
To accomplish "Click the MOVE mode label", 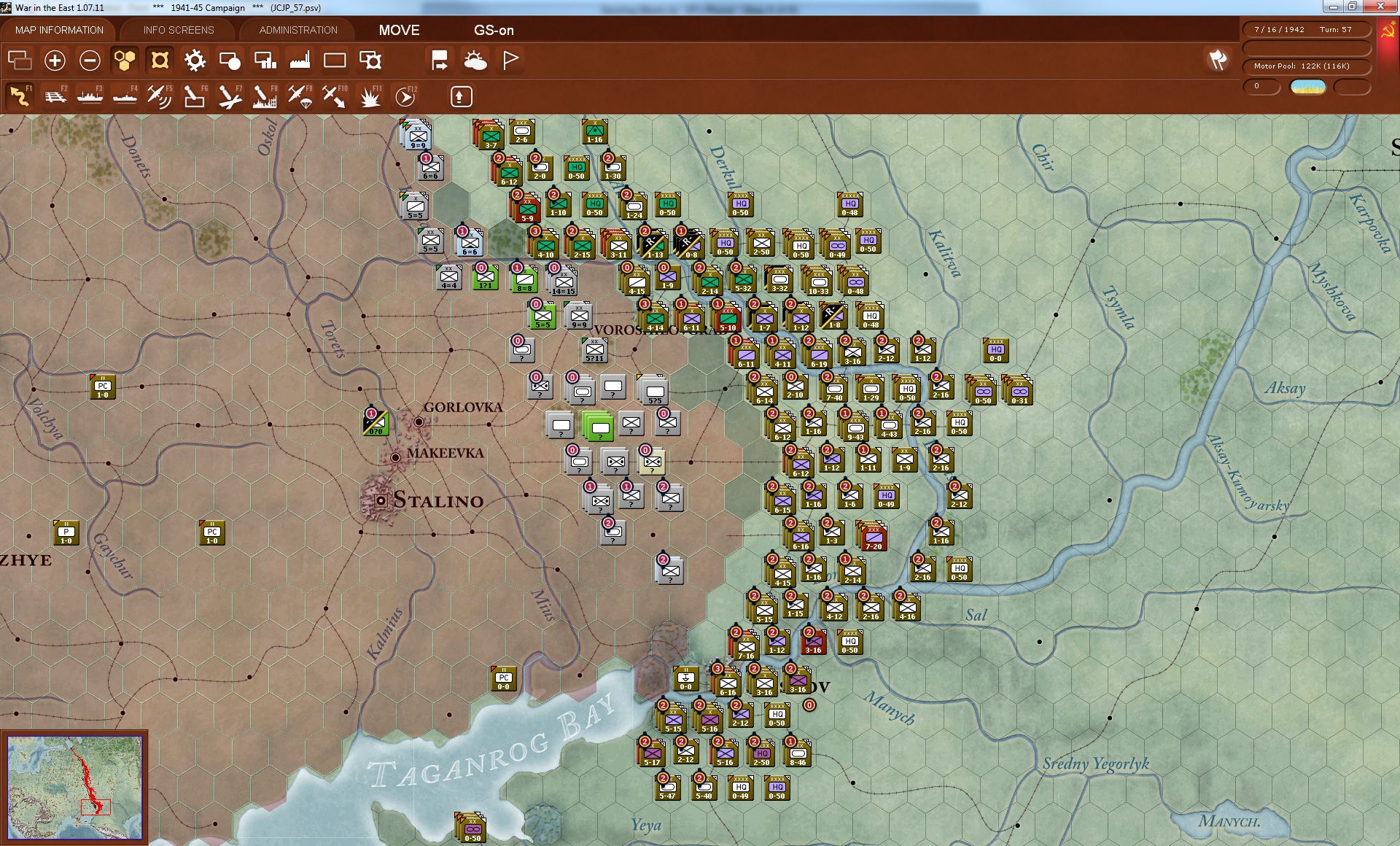I will click(399, 30).
